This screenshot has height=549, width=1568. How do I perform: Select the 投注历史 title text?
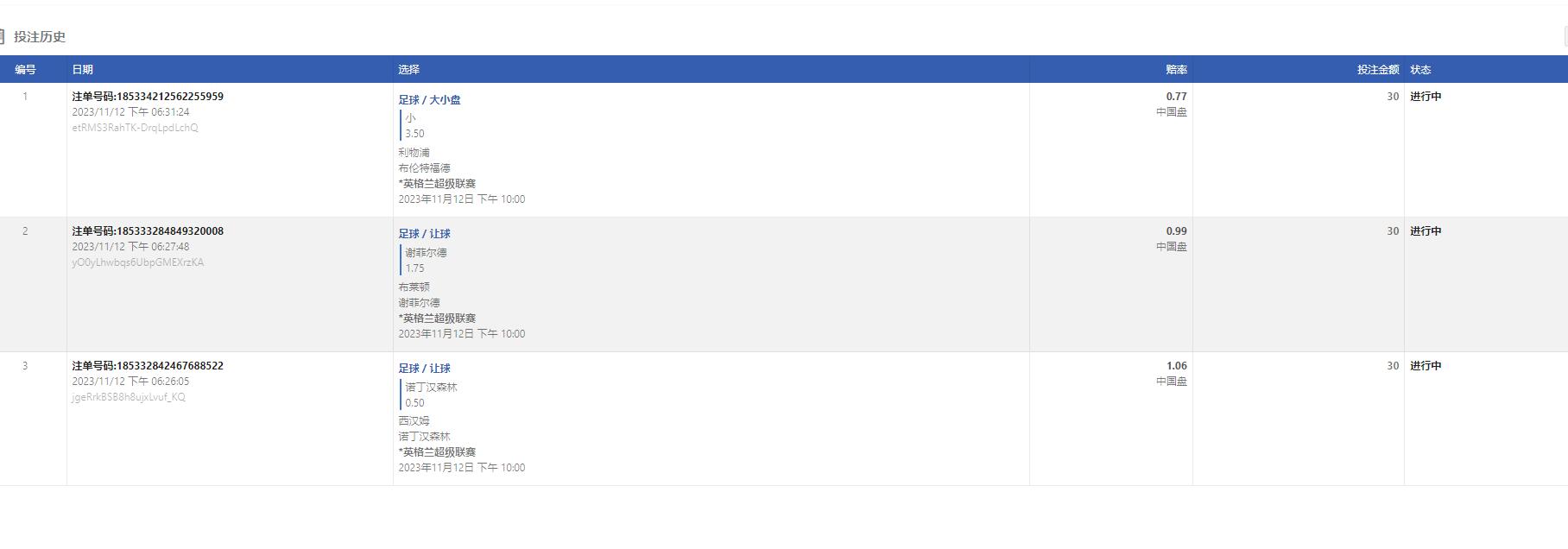point(40,36)
